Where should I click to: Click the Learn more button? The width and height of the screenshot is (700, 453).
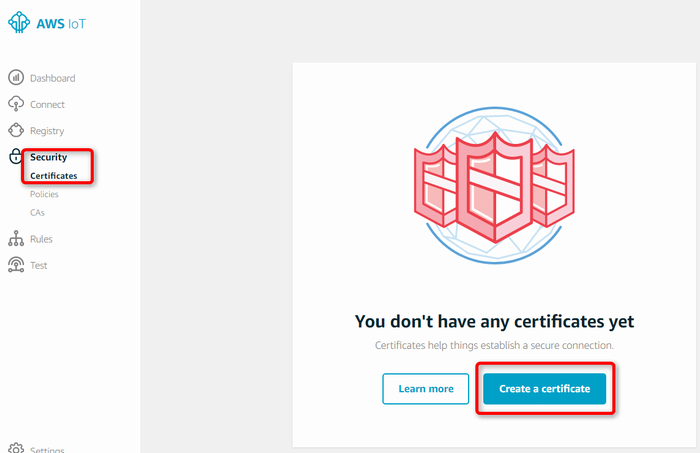pos(425,389)
